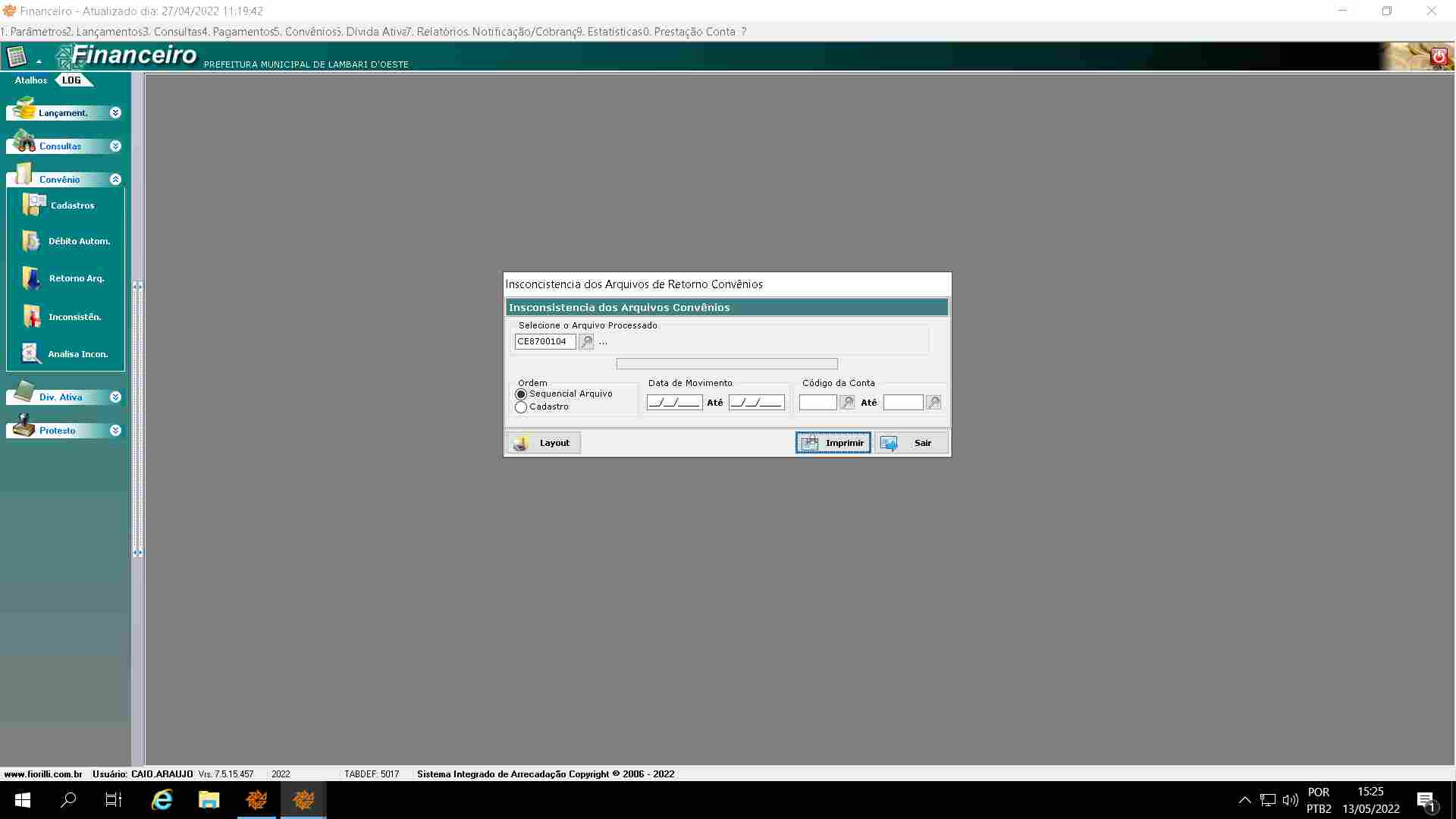Image resolution: width=1456 pixels, height=819 pixels.
Task: Open the Cadastros sidebar icon
Action: (34, 205)
